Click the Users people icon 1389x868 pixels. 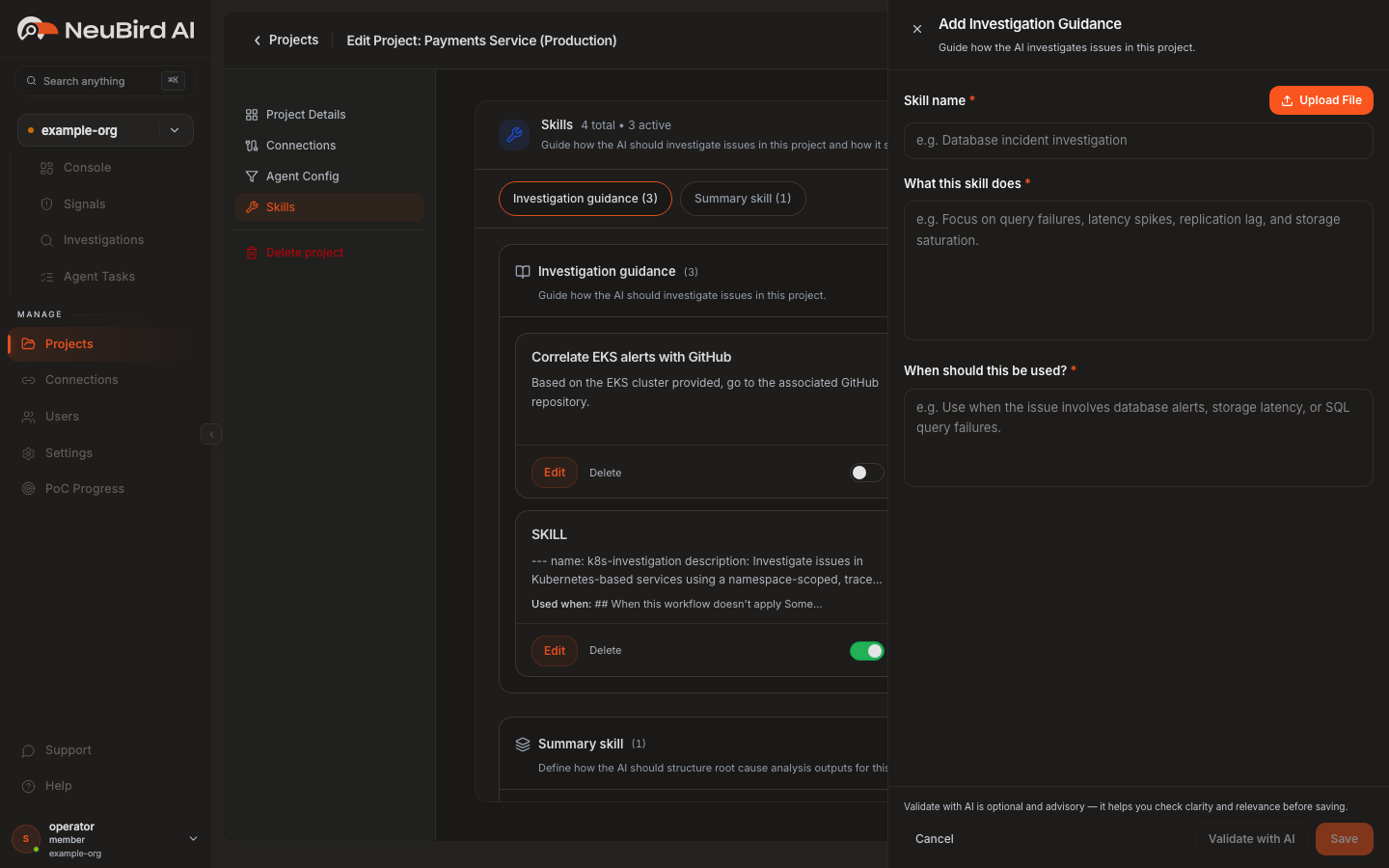[28, 417]
